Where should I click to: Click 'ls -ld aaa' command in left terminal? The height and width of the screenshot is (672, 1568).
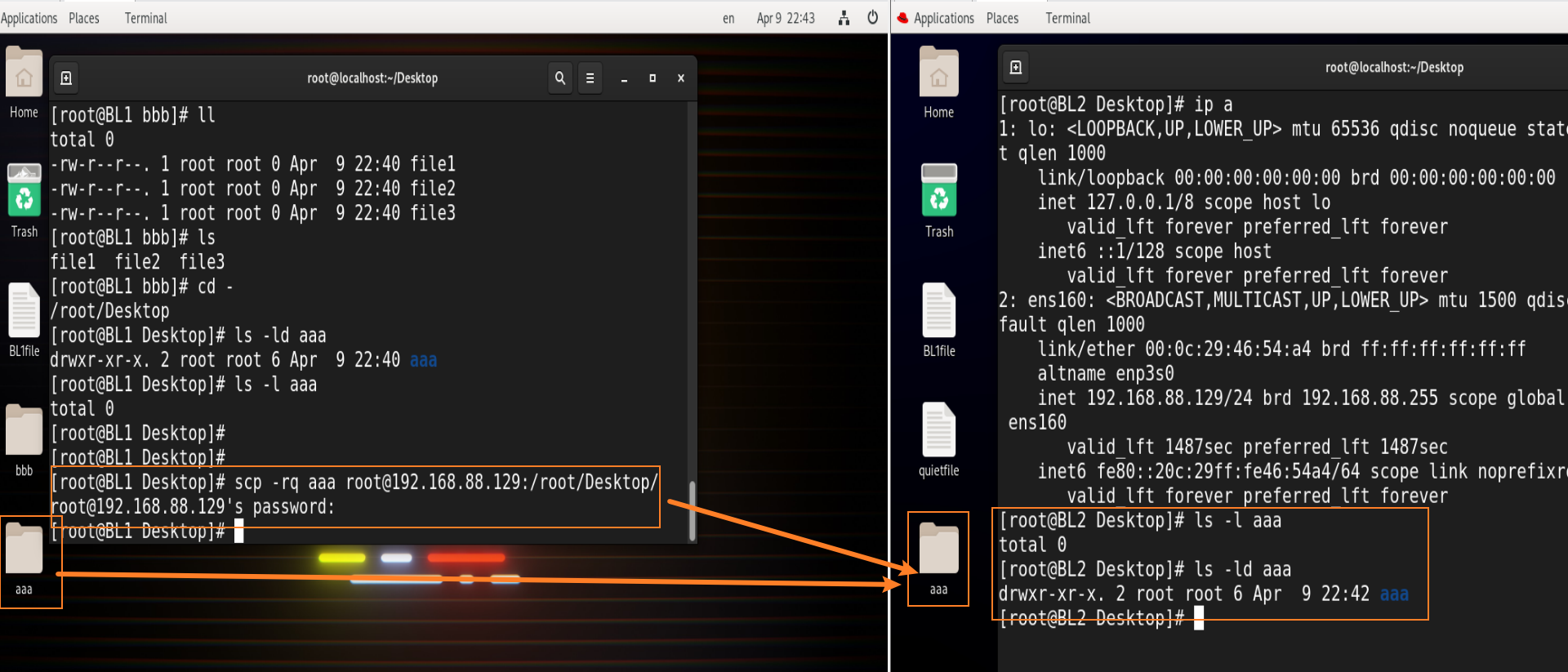click(280, 336)
